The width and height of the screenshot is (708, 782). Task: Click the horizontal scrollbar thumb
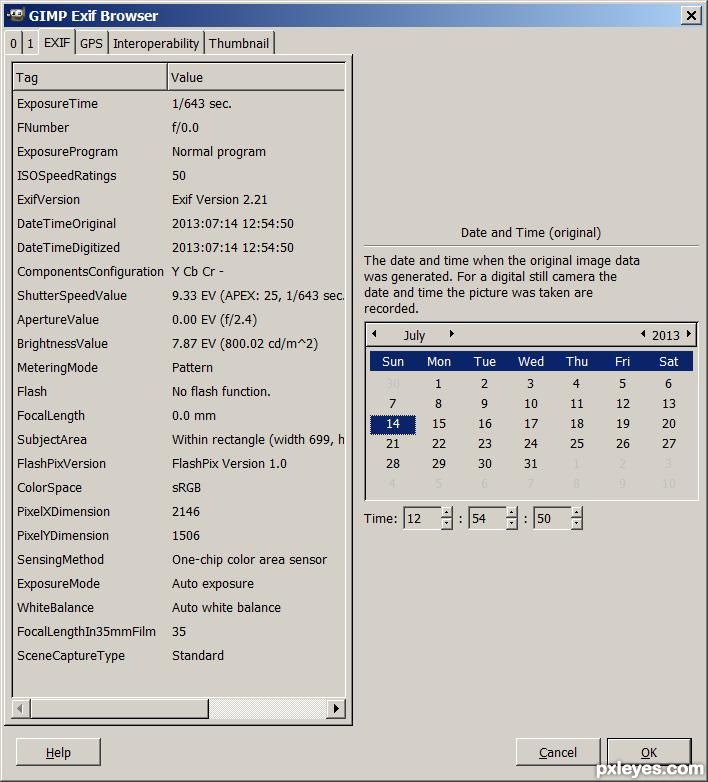click(x=119, y=709)
